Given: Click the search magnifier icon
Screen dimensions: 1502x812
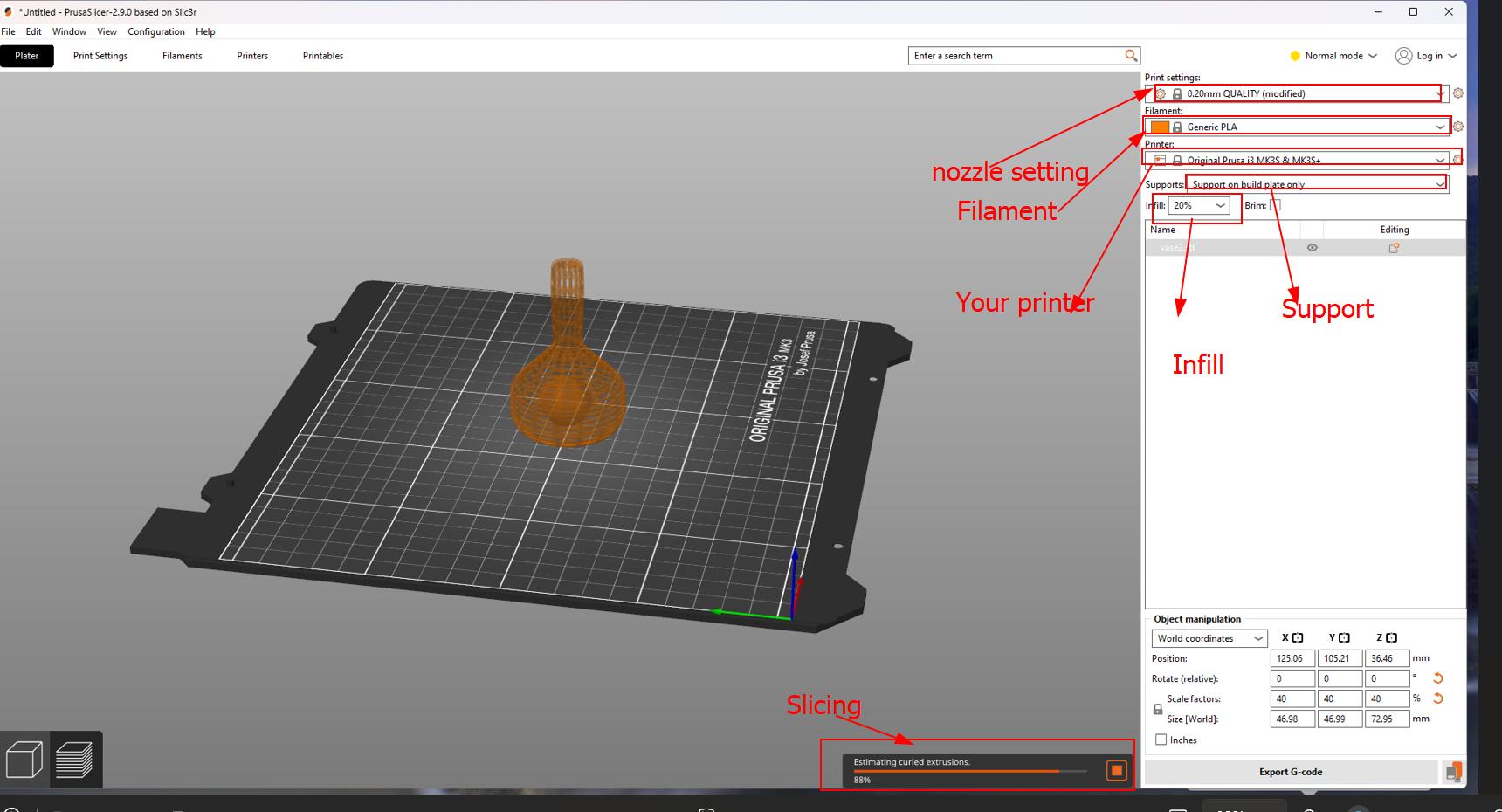Looking at the screenshot, I should [x=1131, y=56].
